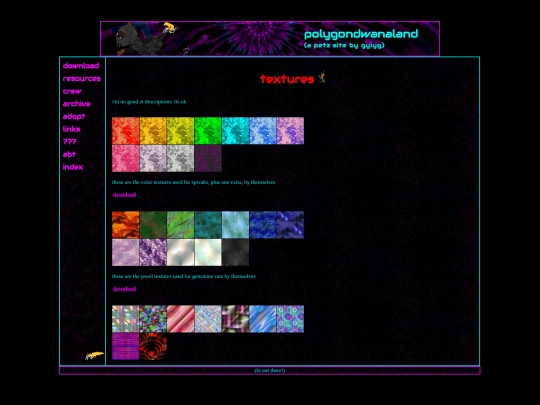Open the adopt page
540x405 pixels.
(74, 116)
